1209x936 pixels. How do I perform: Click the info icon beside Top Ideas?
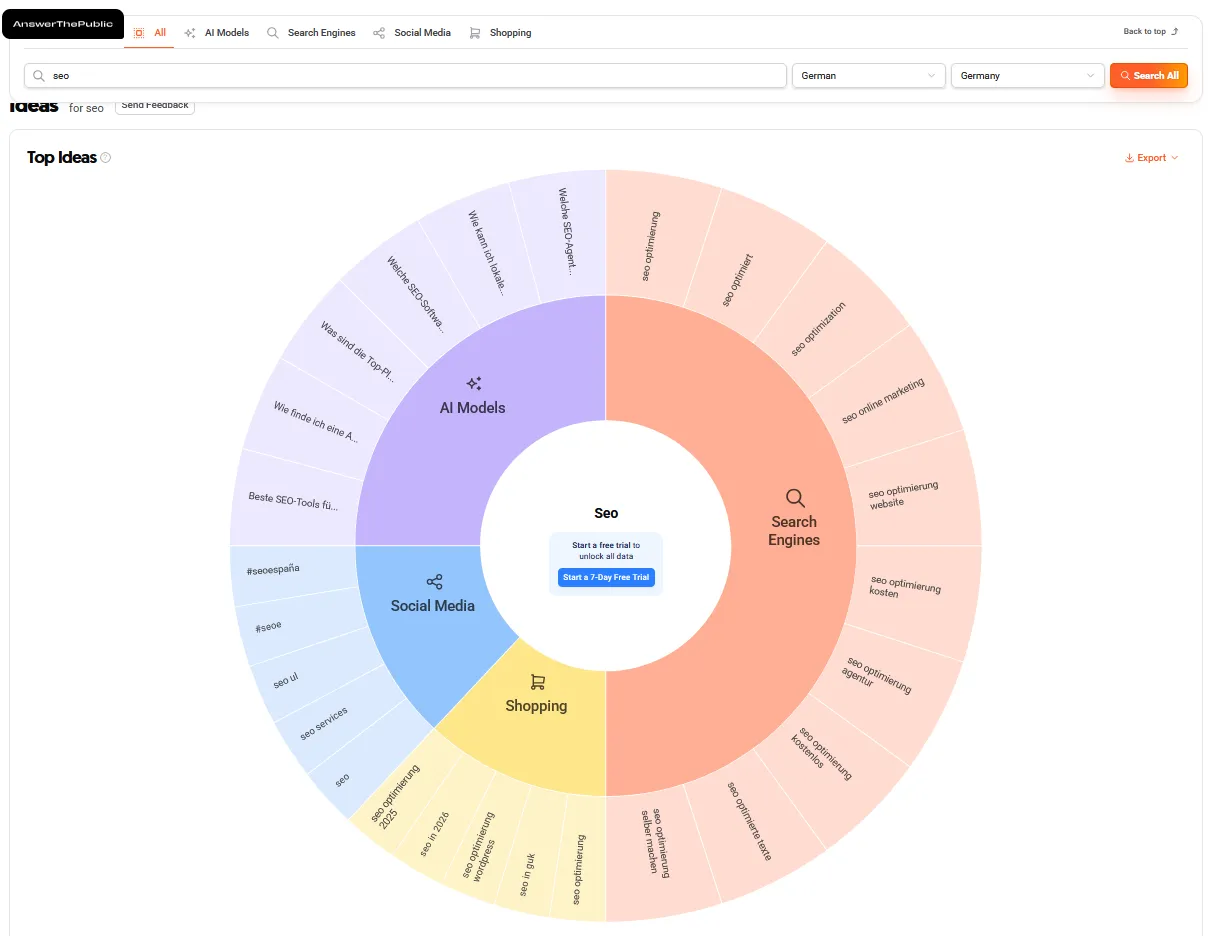[106, 158]
